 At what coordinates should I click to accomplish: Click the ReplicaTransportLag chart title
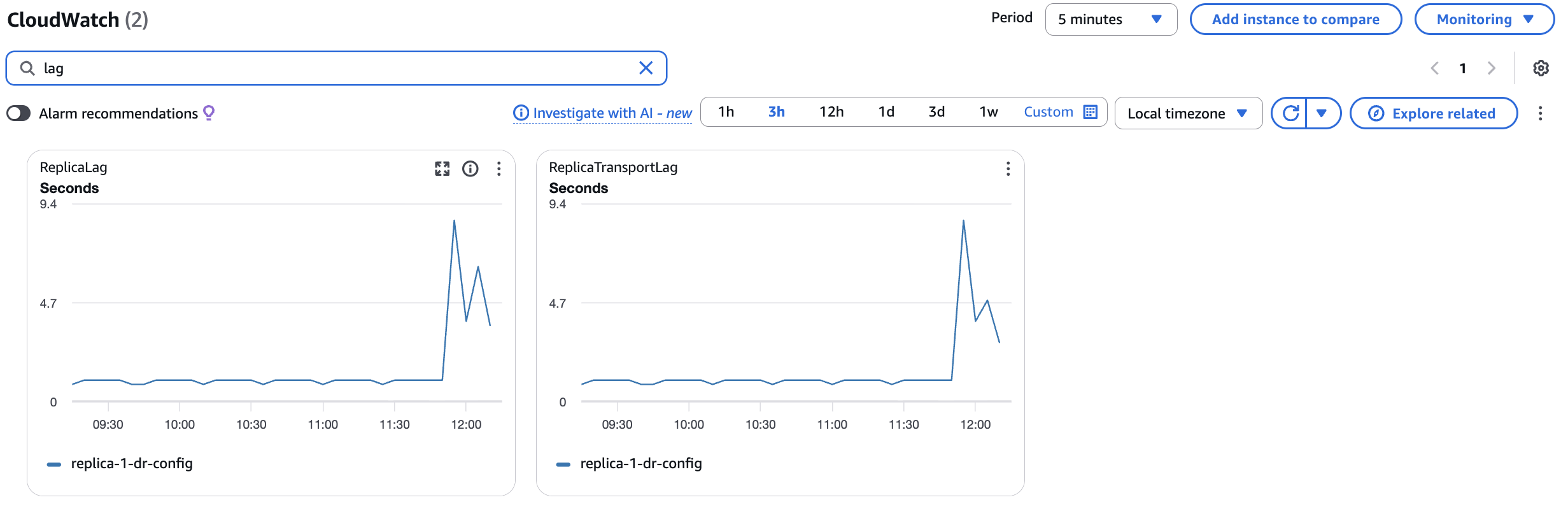click(613, 168)
